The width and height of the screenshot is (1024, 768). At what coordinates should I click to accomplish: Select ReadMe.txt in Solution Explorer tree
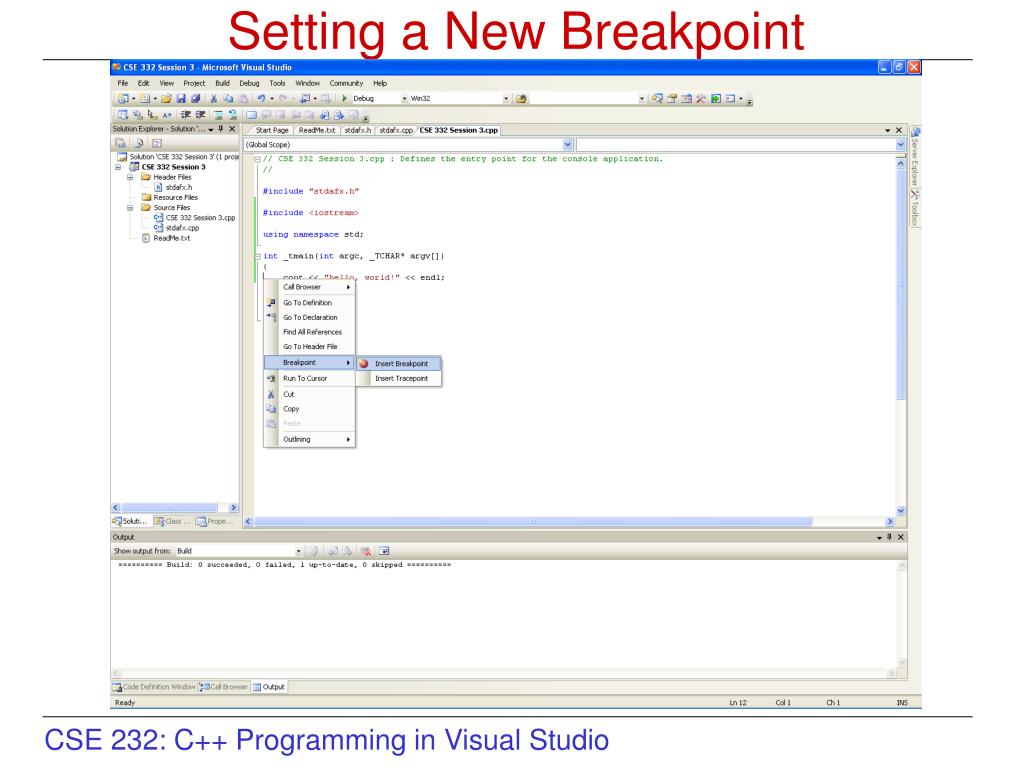click(x=167, y=238)
